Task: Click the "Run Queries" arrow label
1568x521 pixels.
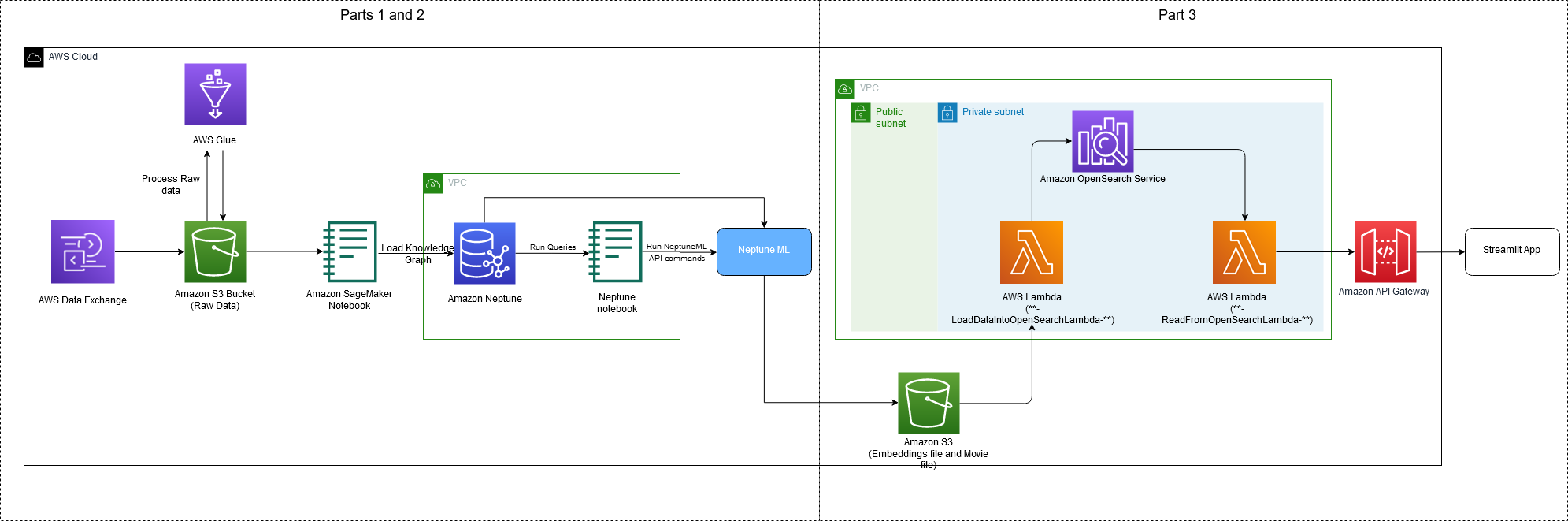Action: 553,247
